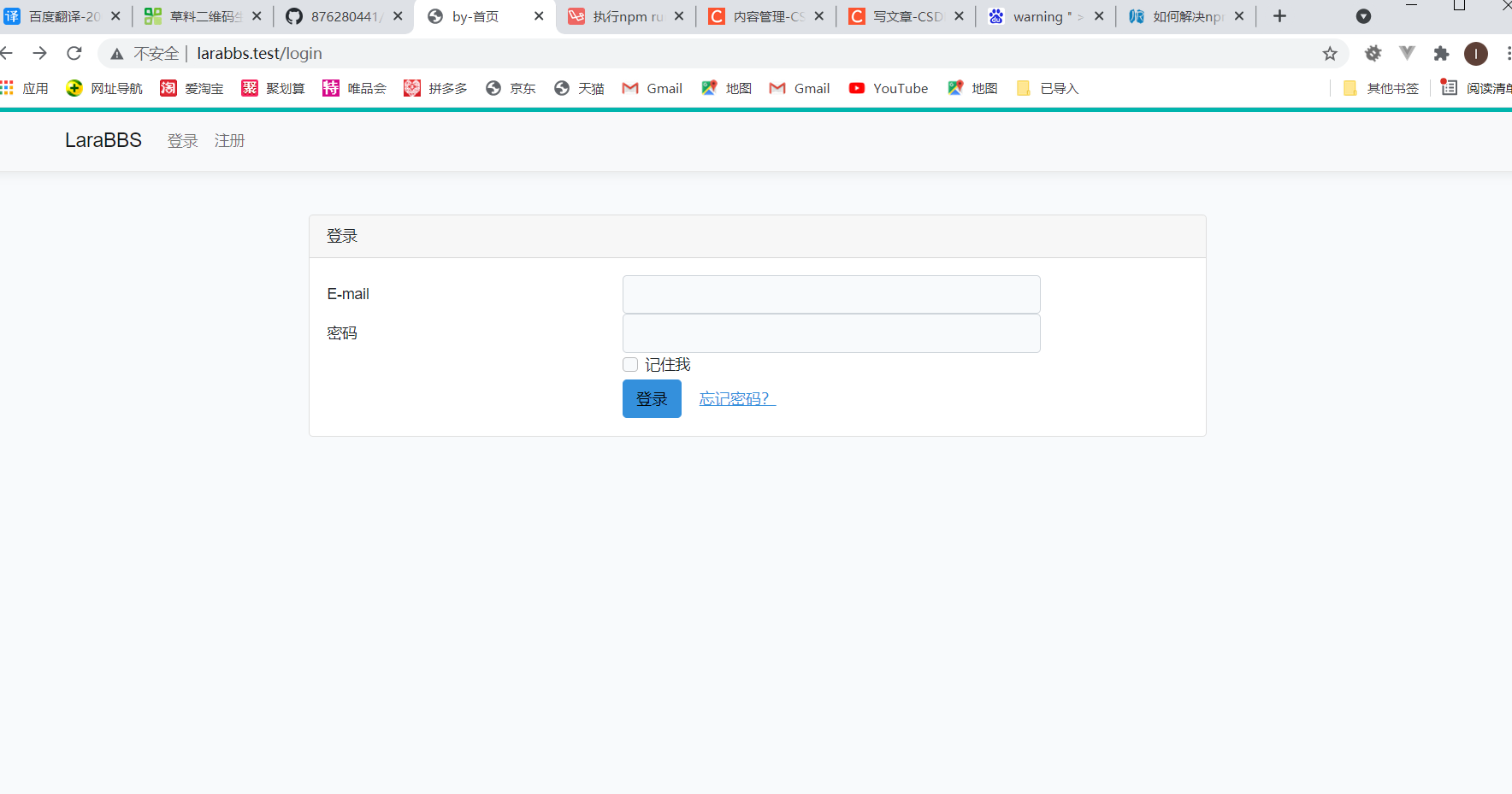Open the 登录 link in navbar
The image size is (1512, 794).
183,141
